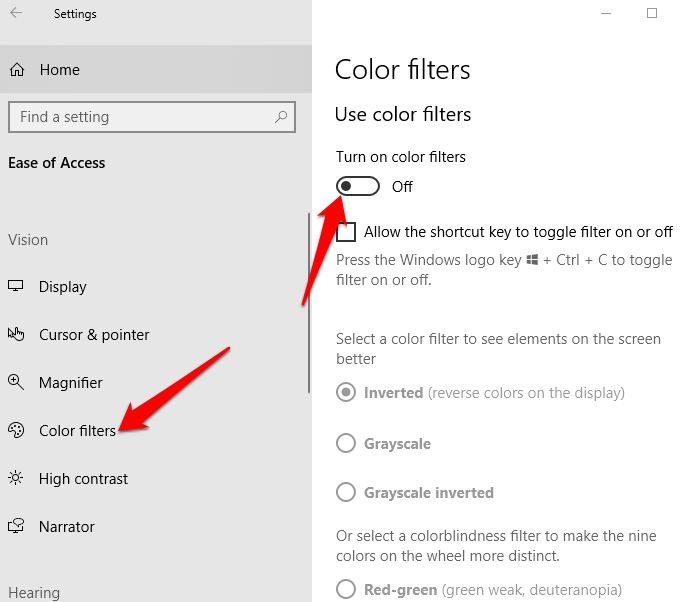Click the Display monitor icon

(x=16, y=287)
